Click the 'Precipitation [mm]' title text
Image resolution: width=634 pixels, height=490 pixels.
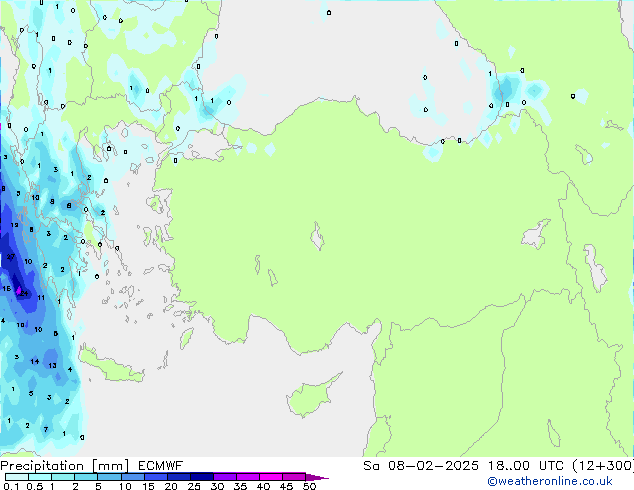pyautogui.click(x=65, y=466)
